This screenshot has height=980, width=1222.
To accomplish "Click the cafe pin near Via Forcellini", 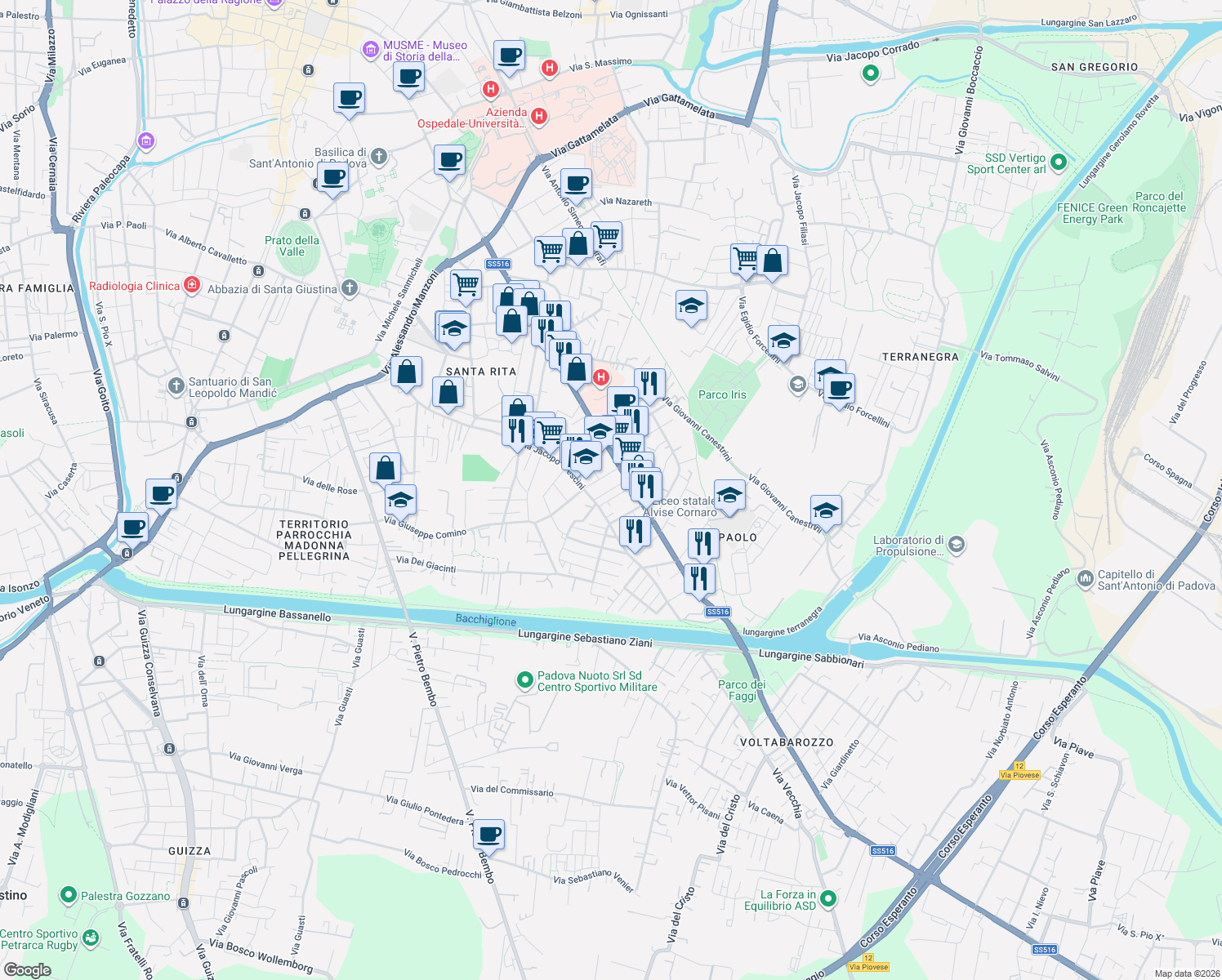I will (x=839, y=390).
